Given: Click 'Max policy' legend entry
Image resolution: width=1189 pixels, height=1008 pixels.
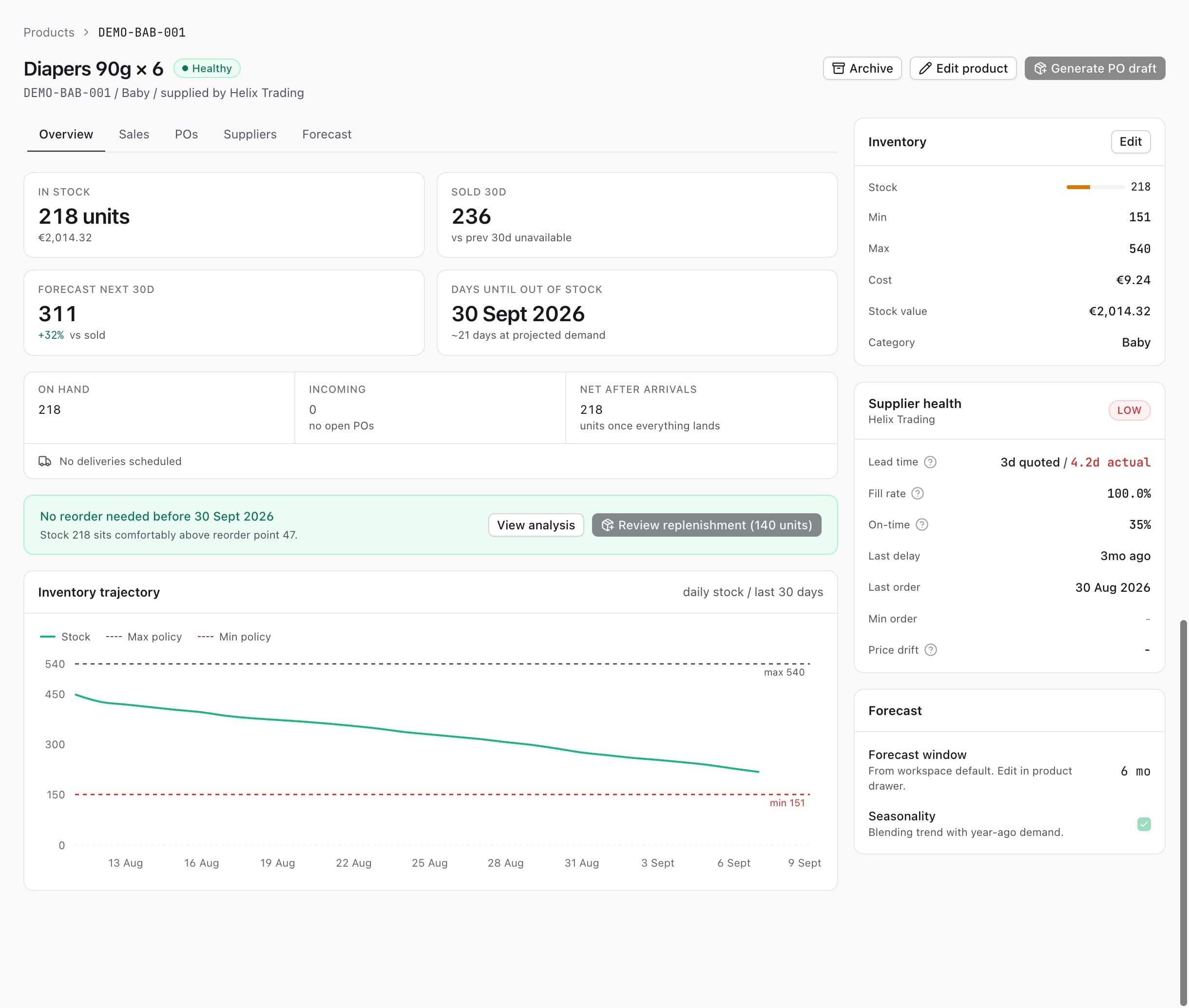Looking at the screenshot, I should click(143, 637).
